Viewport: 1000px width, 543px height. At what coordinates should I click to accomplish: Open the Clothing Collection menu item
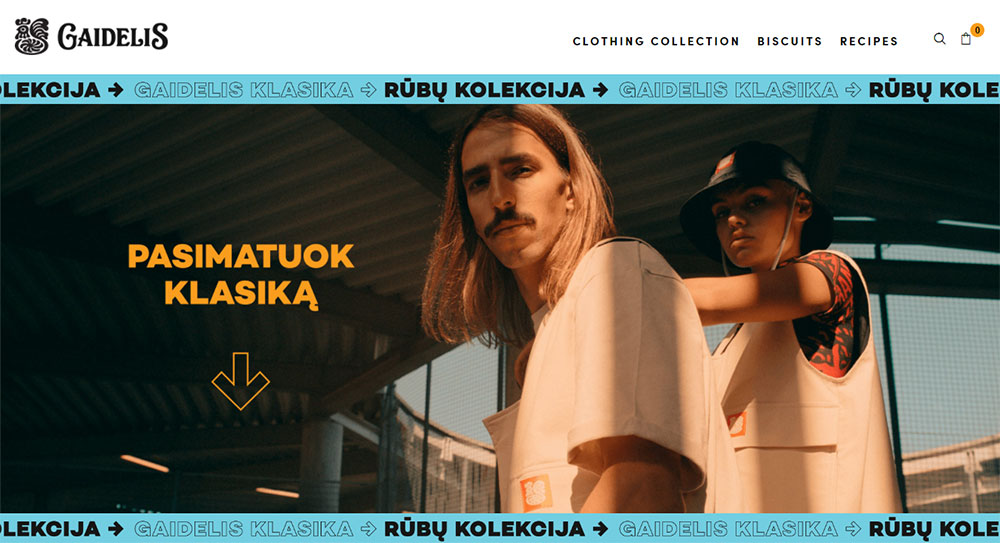(656, 41)
